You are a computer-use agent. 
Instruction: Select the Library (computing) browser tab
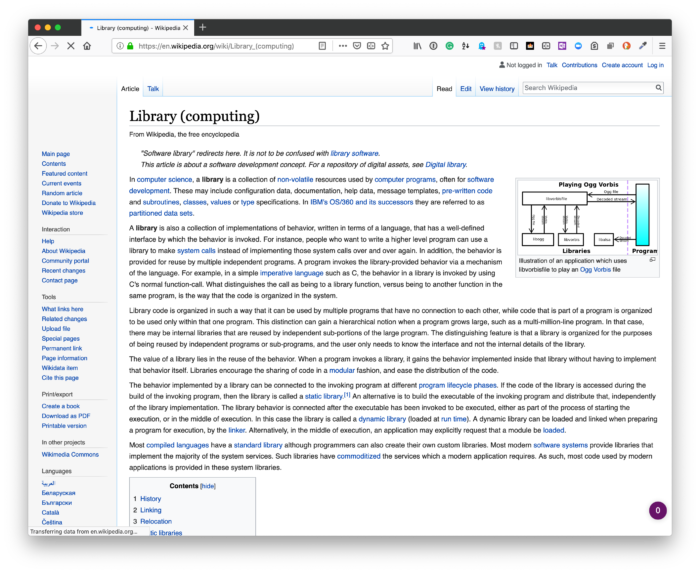point(138,28)
